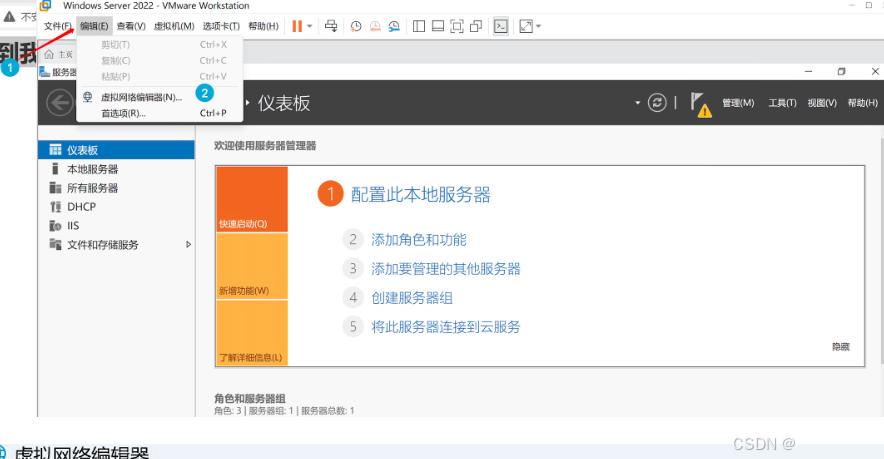Open 添加要管理的其他服务器 link

tap(446, 268)
